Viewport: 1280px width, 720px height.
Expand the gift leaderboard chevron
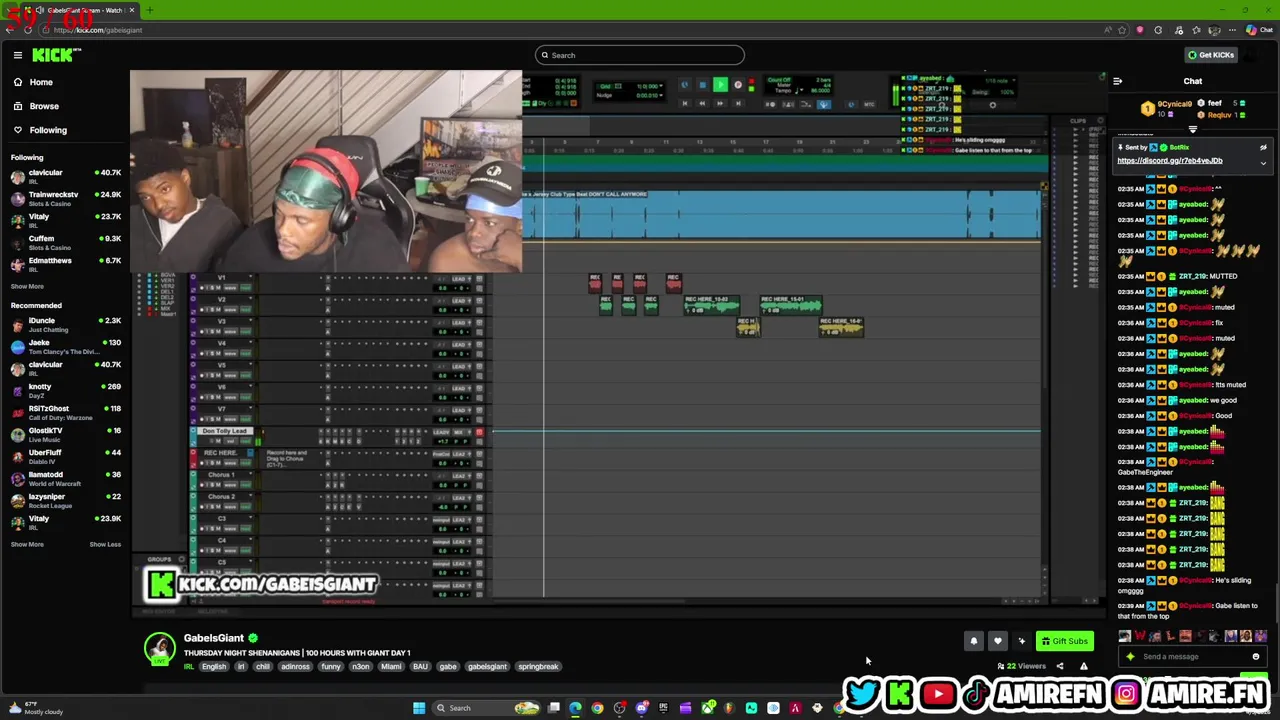point(1192,129)
